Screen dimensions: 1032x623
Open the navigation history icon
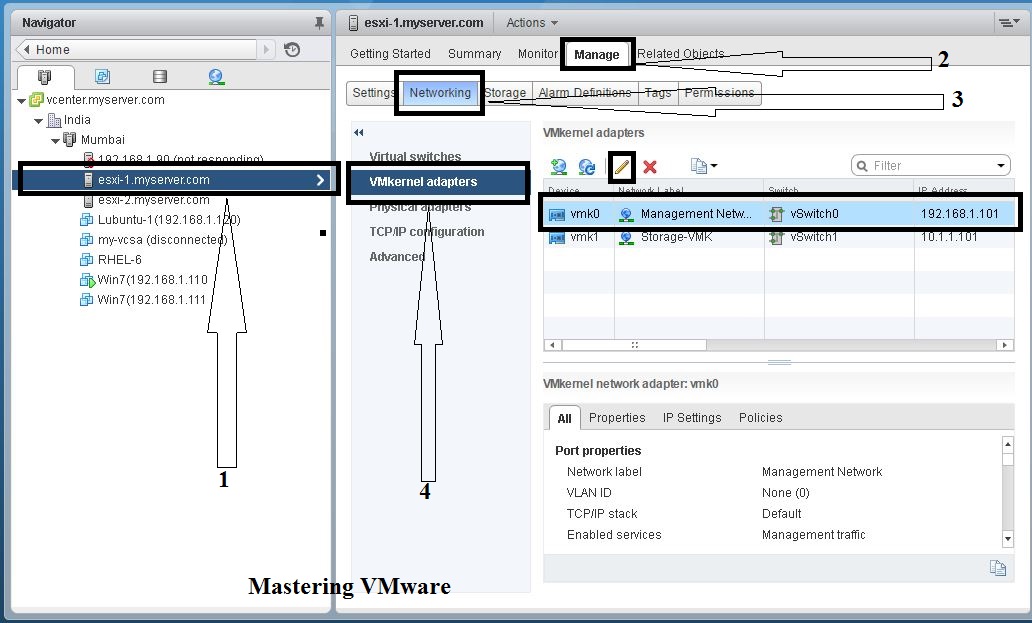pyautogui.click(x=292, y=49)
